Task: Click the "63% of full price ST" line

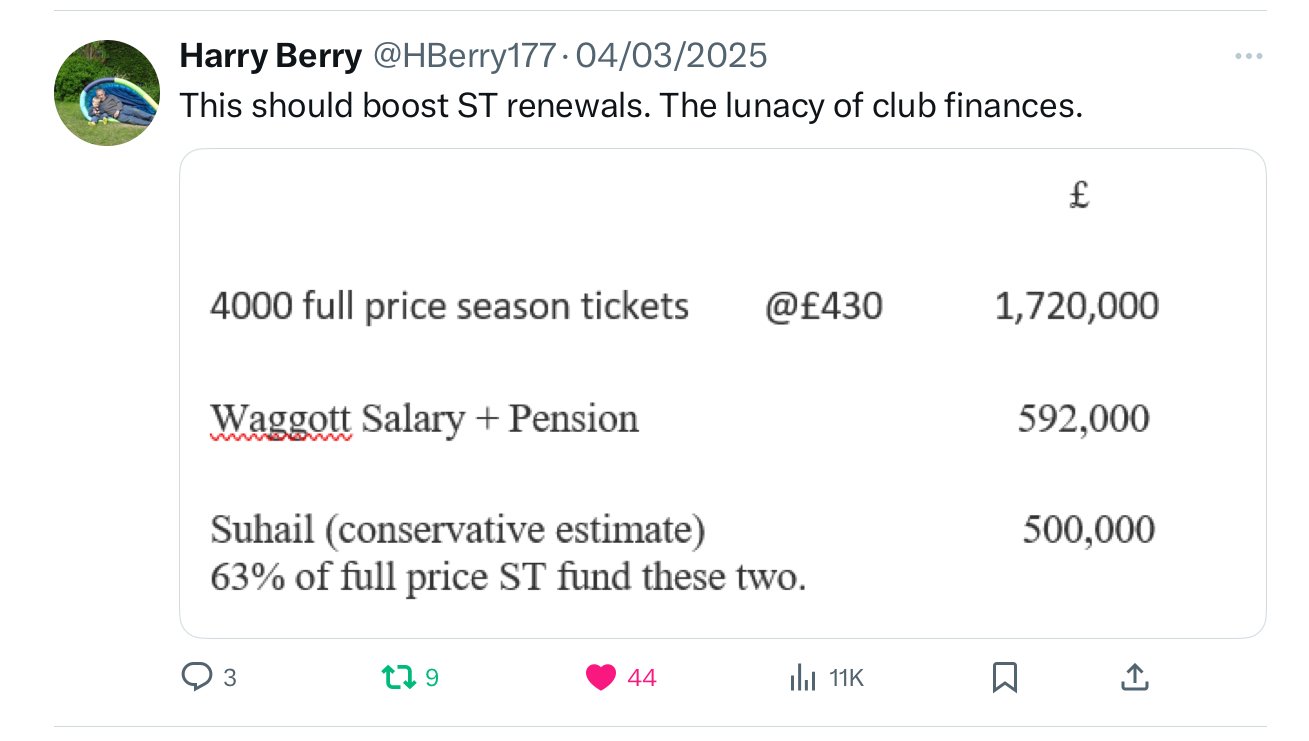Action: pos(508,577)
